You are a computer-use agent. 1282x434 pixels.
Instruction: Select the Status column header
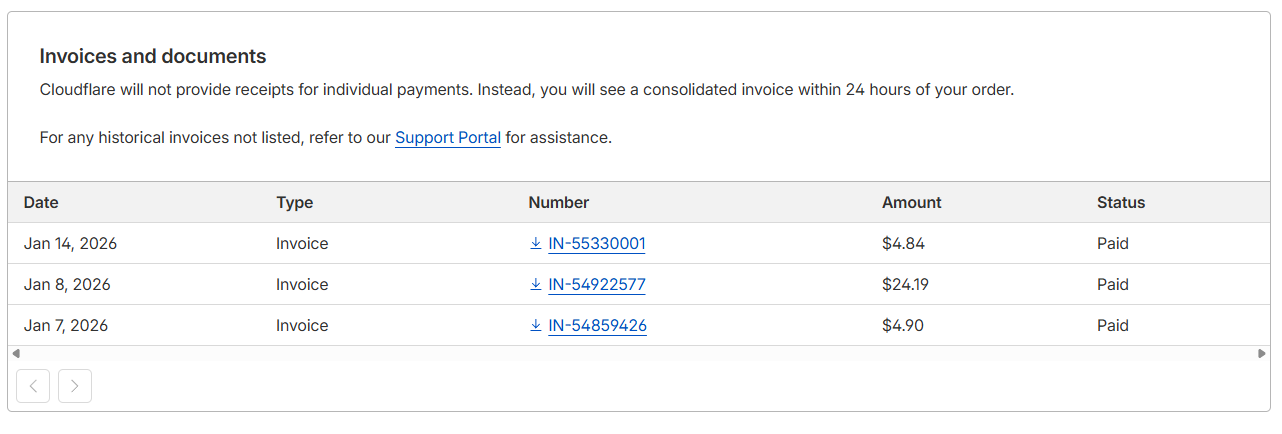click(1120, 202)
